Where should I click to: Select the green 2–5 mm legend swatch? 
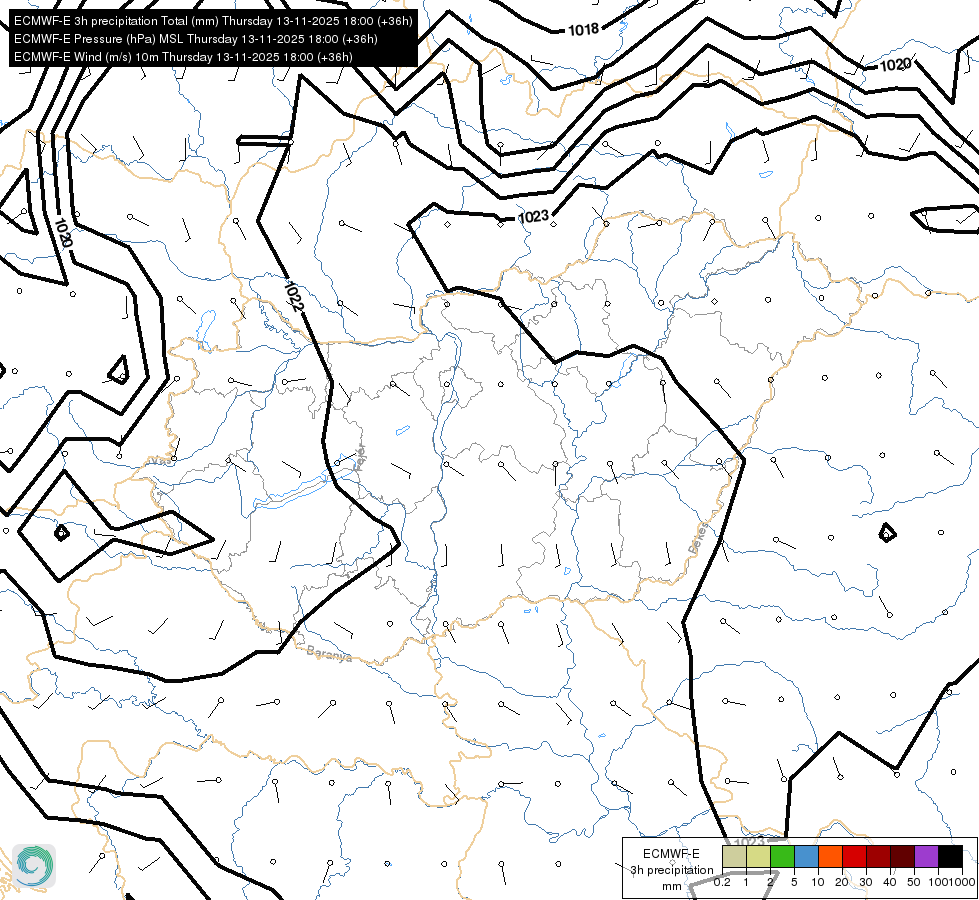[782, 856]
